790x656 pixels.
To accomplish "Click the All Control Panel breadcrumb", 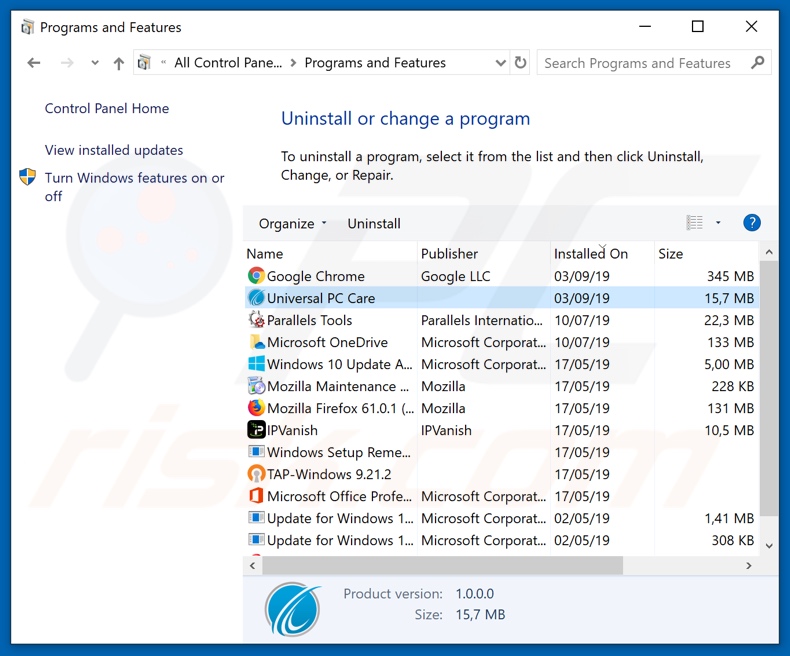I will pyautogui.click(x=228, y=62).
